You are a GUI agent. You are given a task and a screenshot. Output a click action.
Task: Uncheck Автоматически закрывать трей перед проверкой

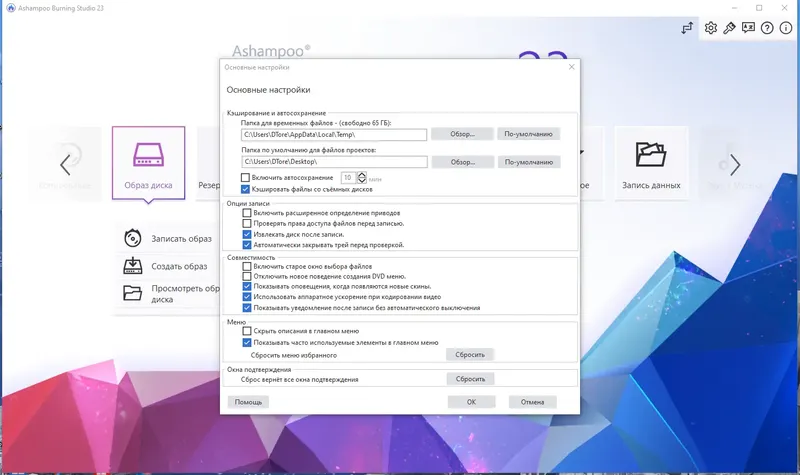coord(247,245)
